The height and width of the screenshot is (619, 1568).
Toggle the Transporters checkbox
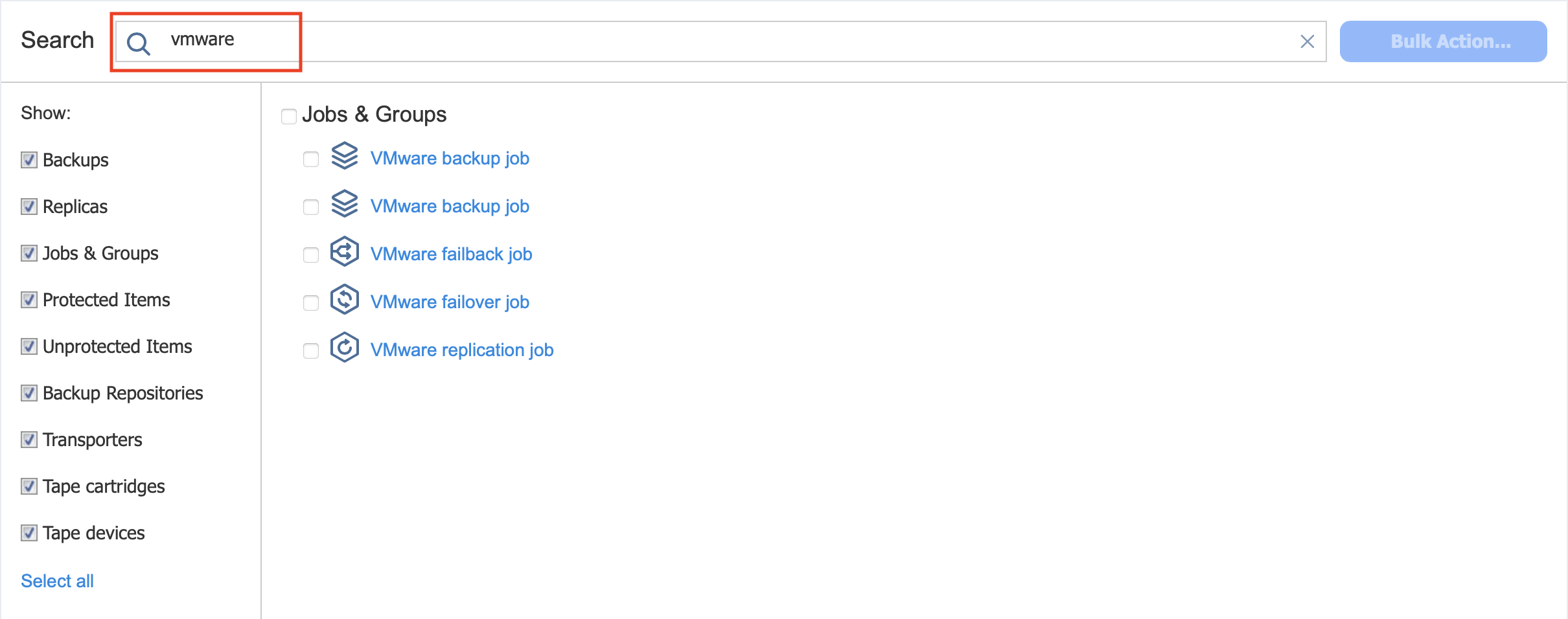click(29, 440)
